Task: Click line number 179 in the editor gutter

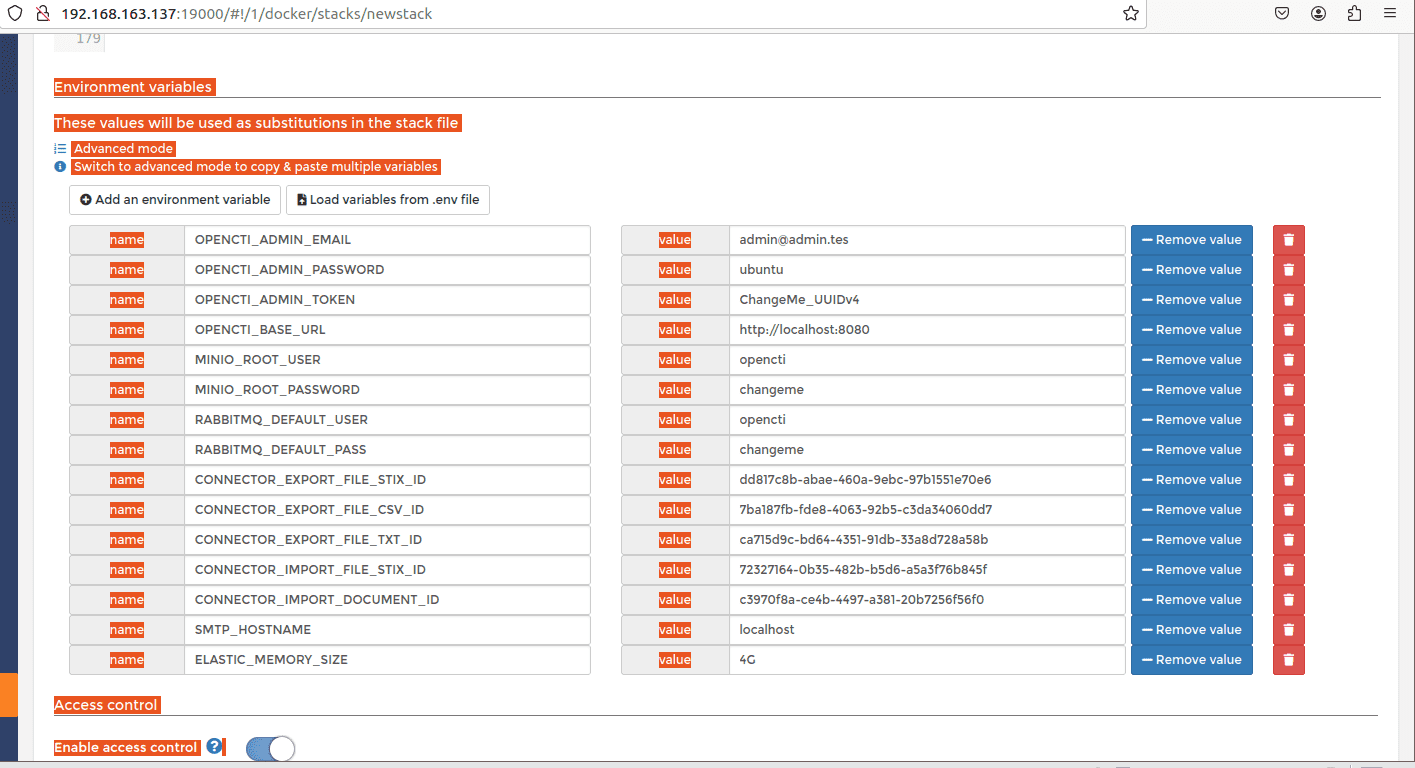Action: [x=88, y=39]
